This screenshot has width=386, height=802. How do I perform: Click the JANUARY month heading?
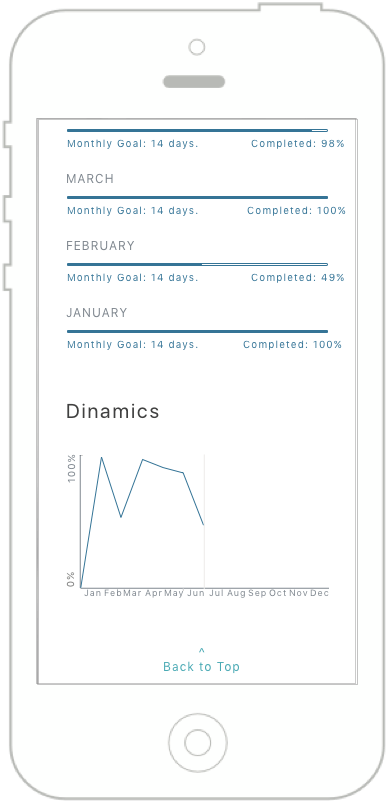(x=97, y=313)
